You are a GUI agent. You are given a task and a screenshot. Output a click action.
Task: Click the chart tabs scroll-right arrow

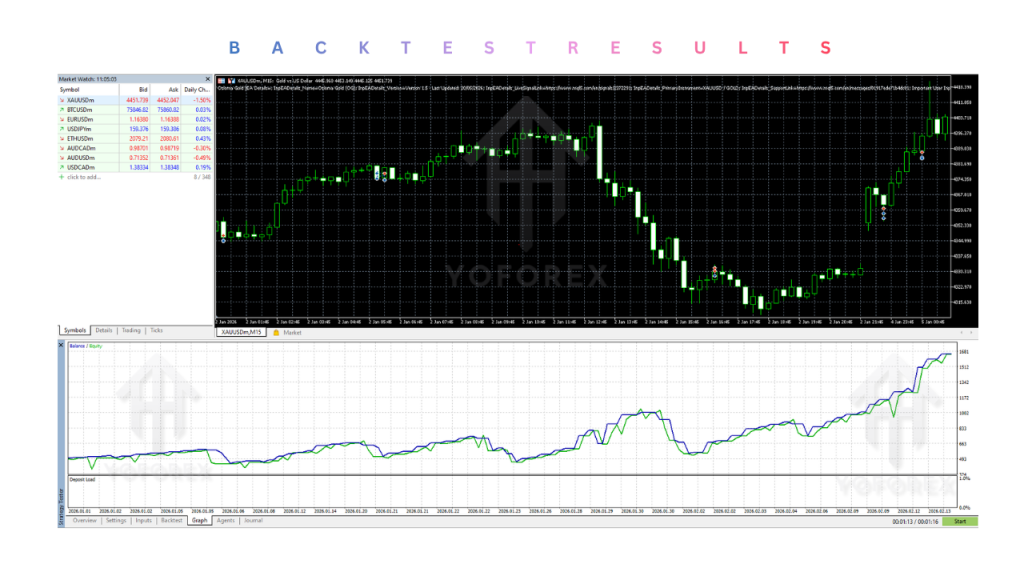tap(971, 332)
